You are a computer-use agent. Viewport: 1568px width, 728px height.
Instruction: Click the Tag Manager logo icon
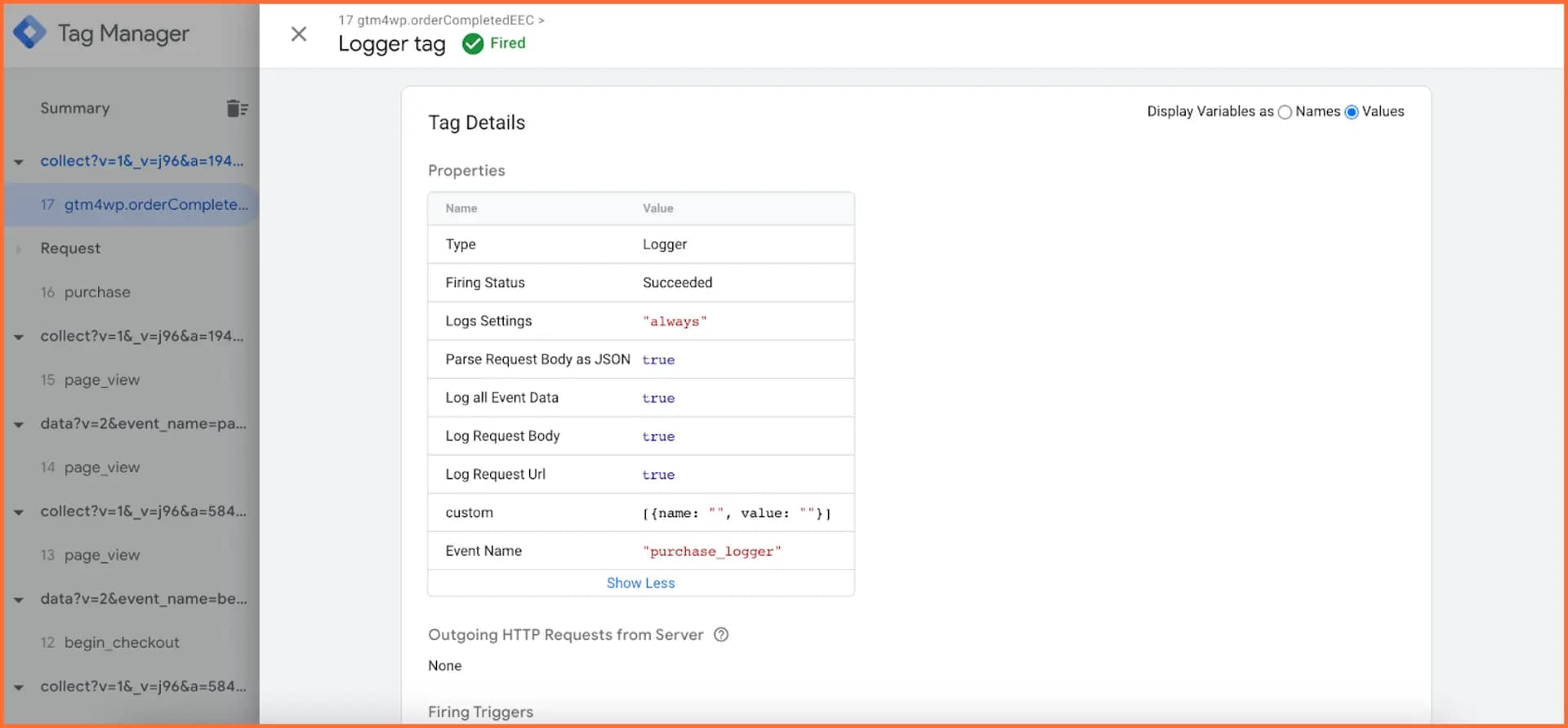(x=29, y=33)
